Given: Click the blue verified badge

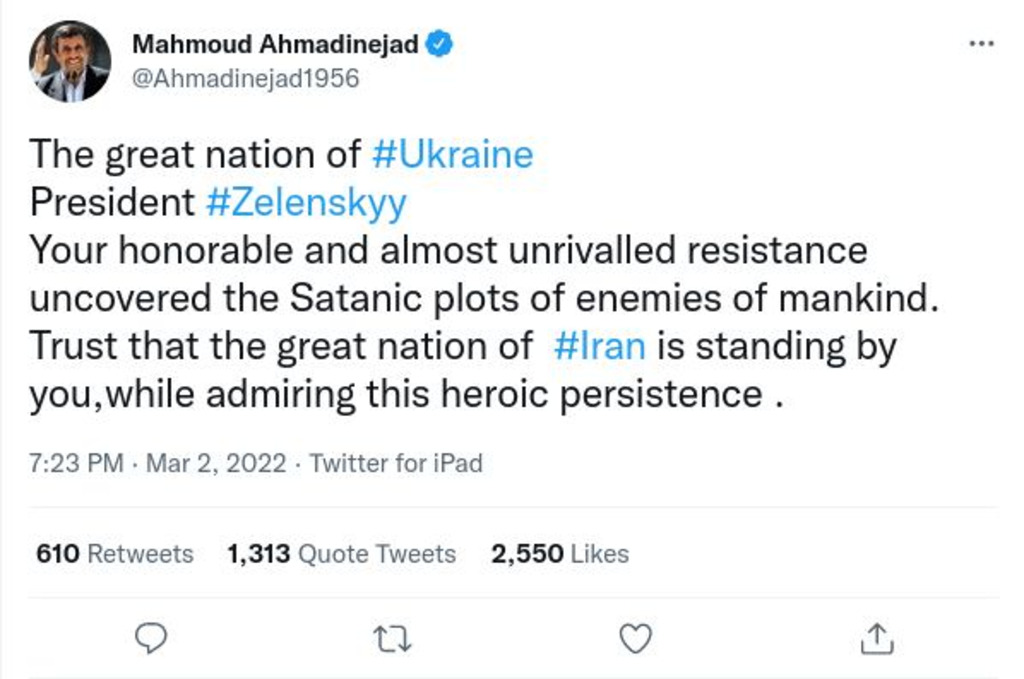Looking at the screenshot, I should tap(441, 44).
